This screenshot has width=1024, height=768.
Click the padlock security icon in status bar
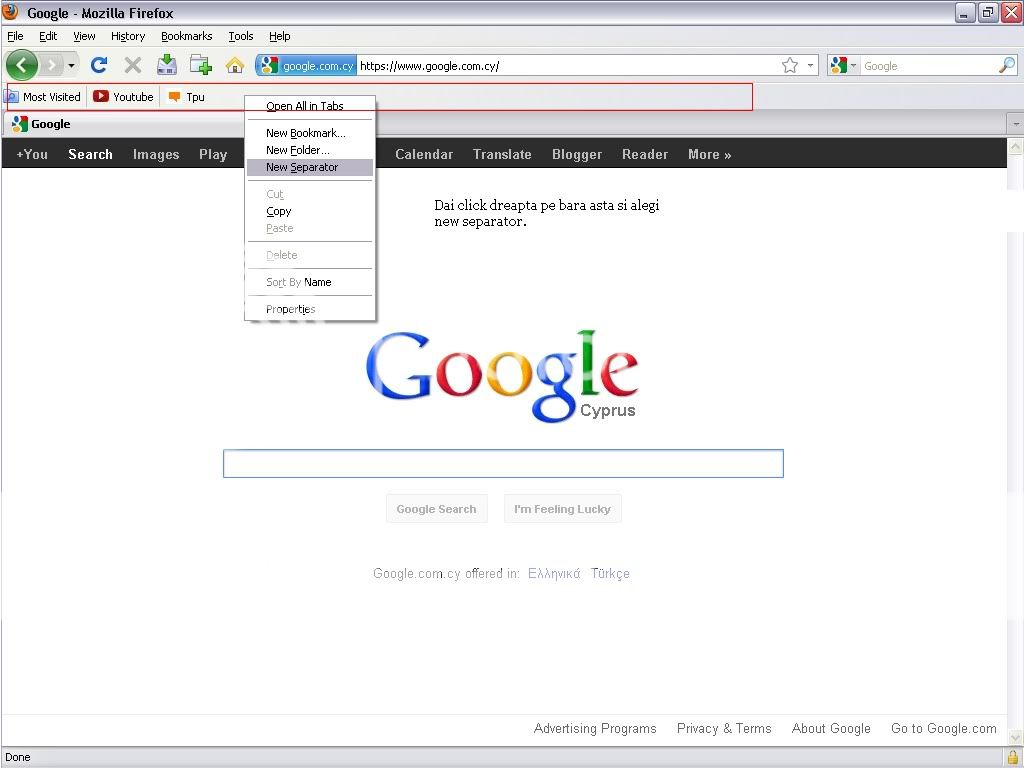point(1014,757)
